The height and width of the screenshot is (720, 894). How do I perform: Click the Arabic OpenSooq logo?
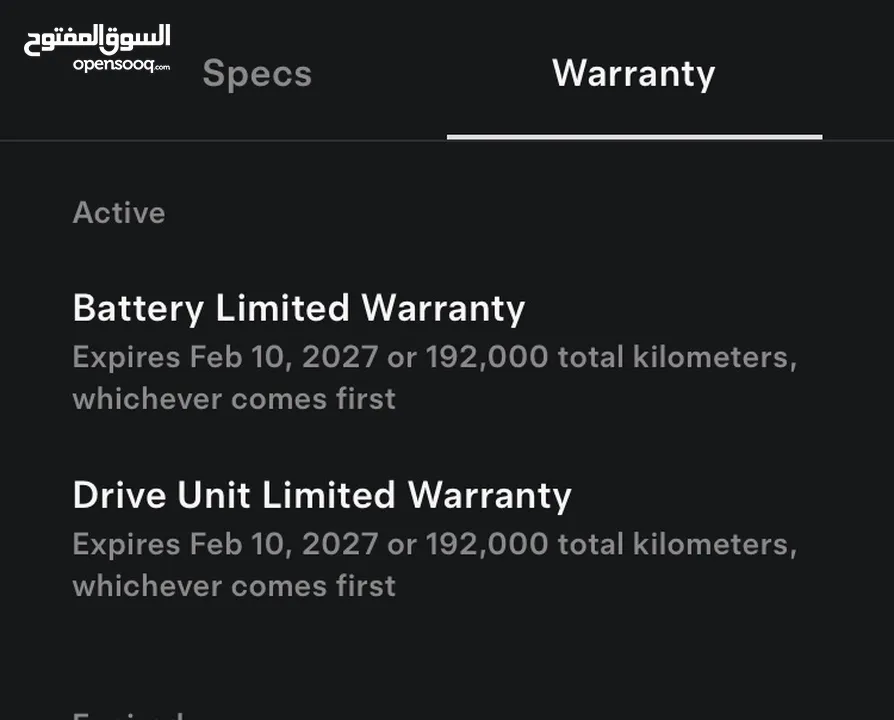point(97,39)
